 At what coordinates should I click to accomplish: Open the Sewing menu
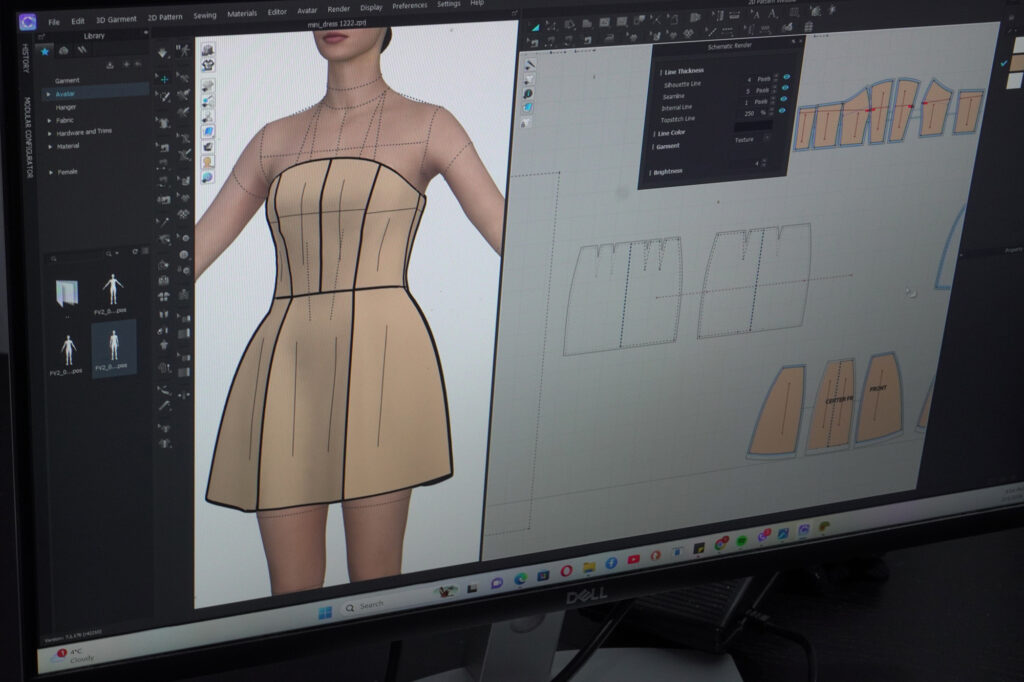[204, 15]
